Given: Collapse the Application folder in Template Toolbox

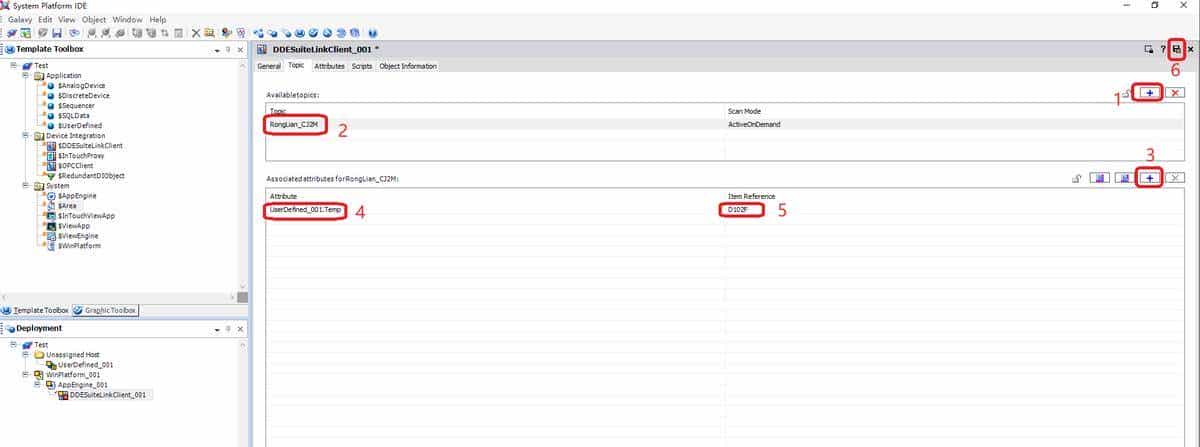Looking at the screenshot, I should tap(25, 76).
